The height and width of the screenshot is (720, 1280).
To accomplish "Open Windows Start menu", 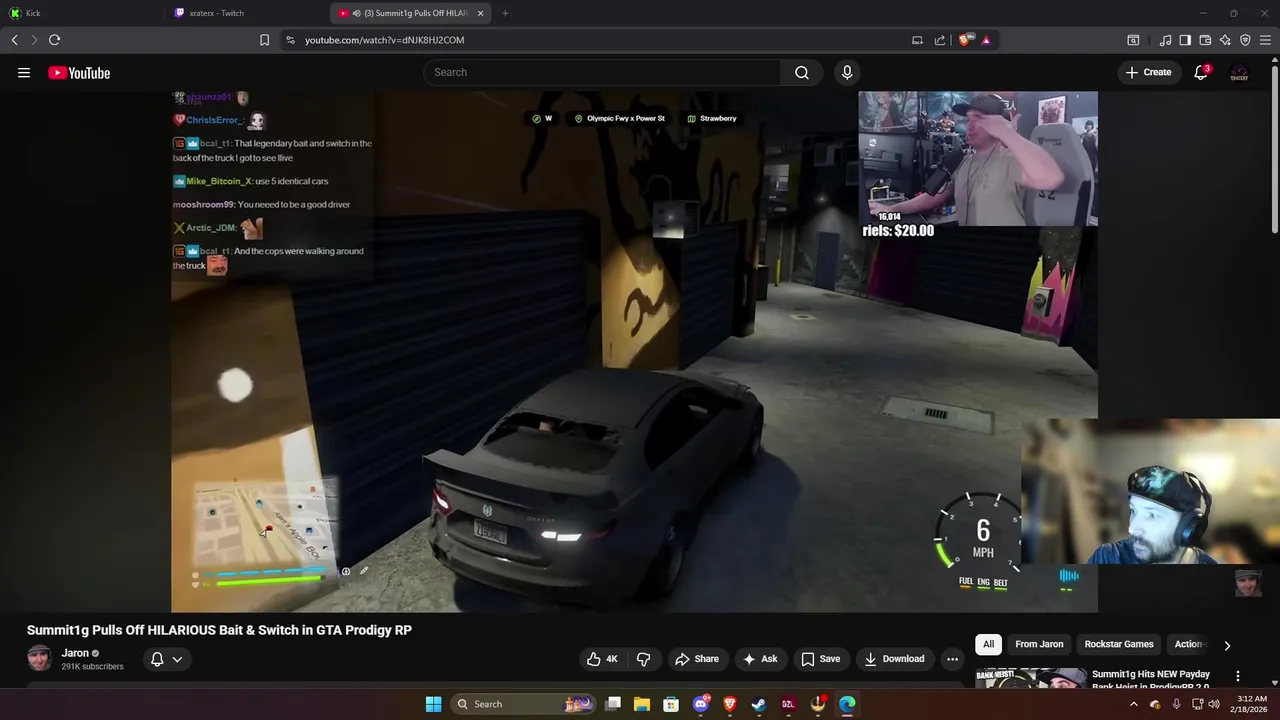I will tap(433, 704).
